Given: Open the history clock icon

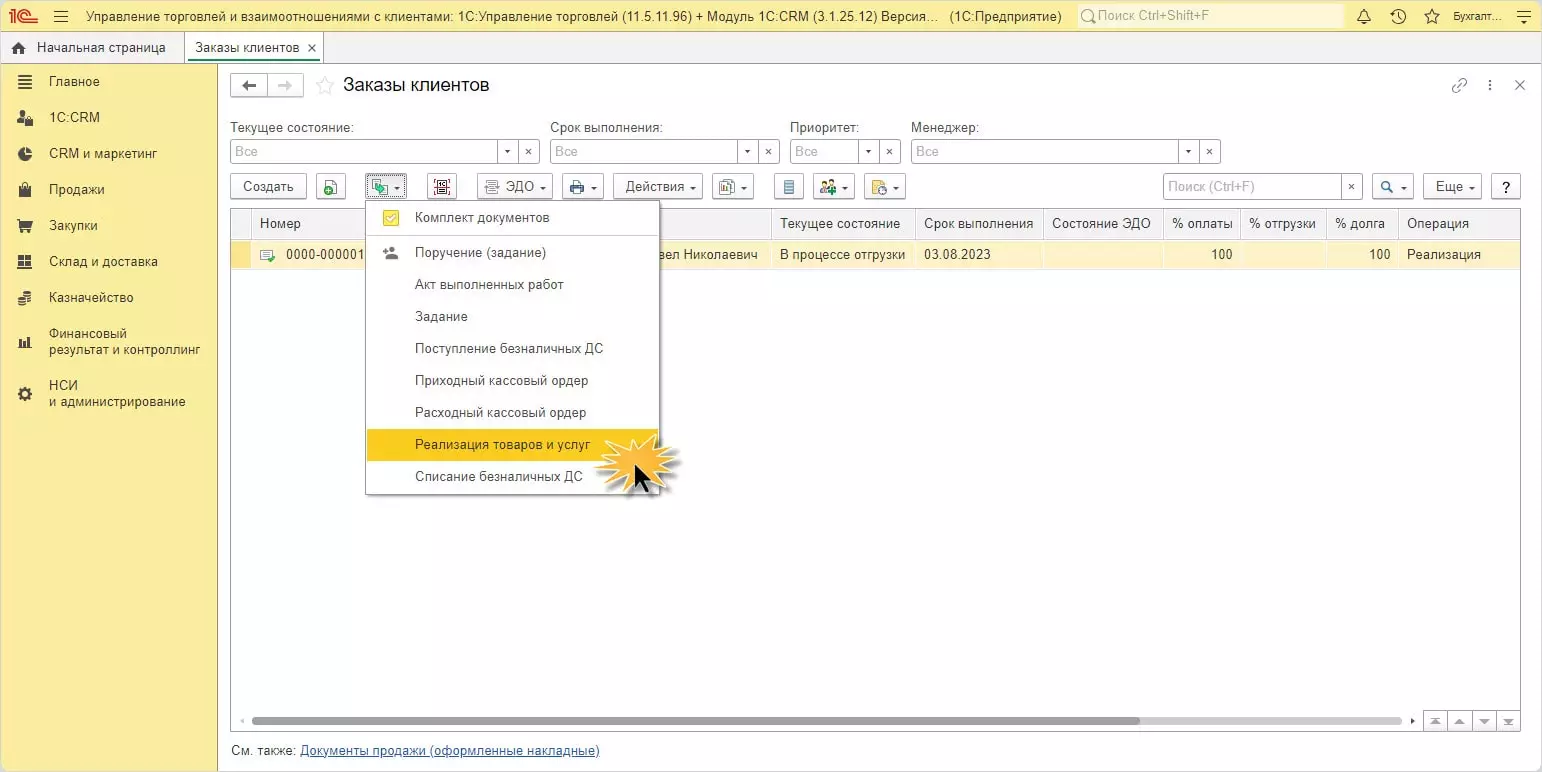Looking at the screenshot, I should [x=1398, y=17].
